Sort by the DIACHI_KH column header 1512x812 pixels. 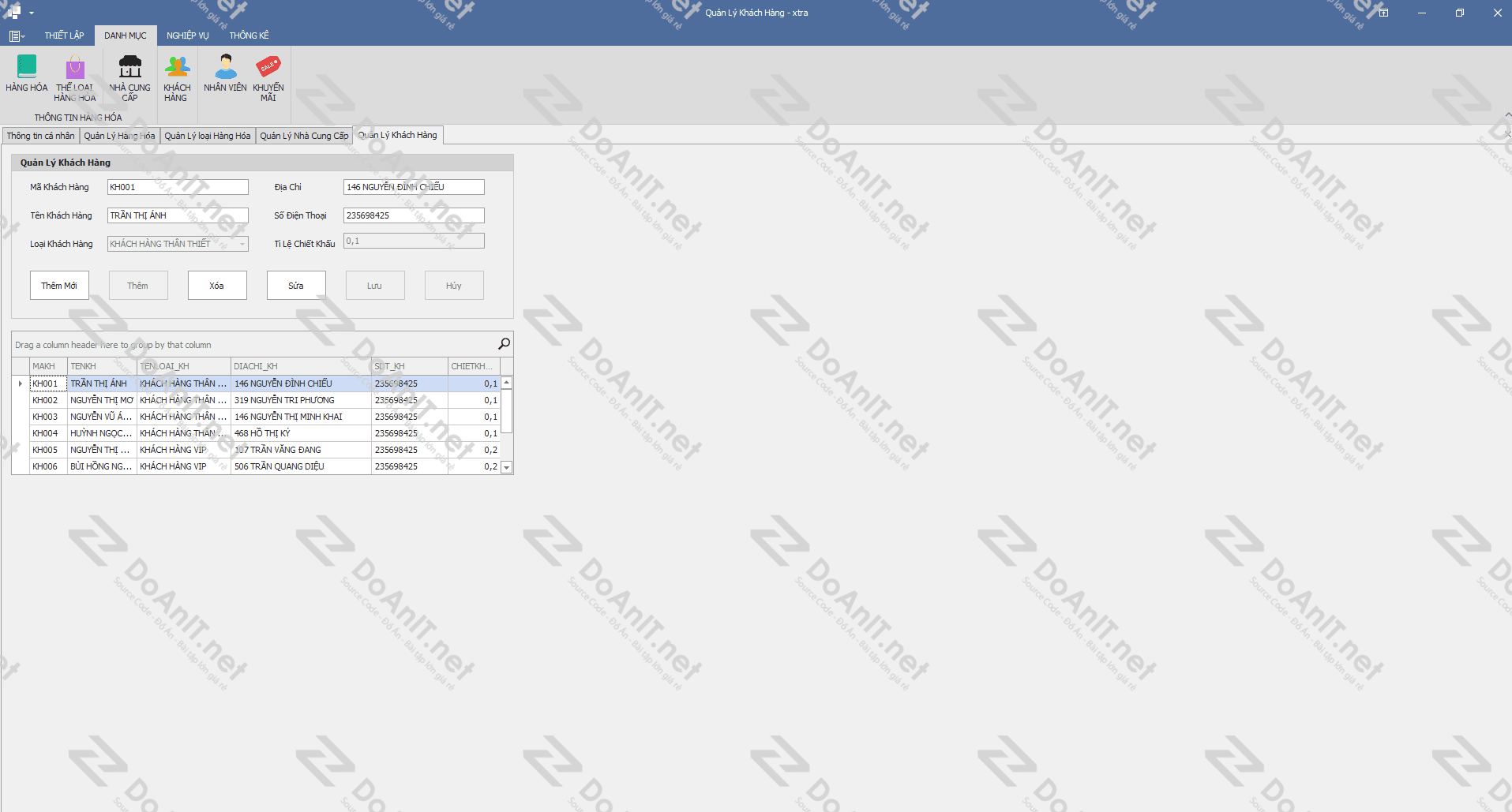click(301, 366)
